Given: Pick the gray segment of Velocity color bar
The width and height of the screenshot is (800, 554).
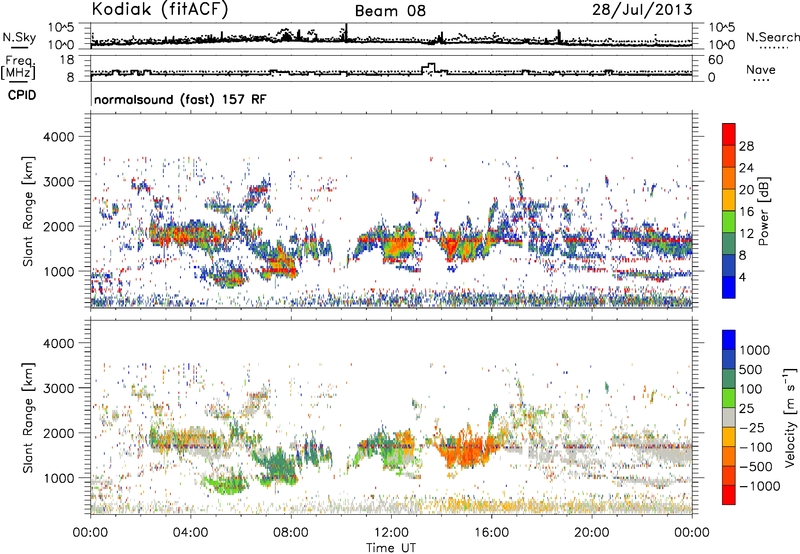Looking at the screenshot, I should click(x=729, y=417).
